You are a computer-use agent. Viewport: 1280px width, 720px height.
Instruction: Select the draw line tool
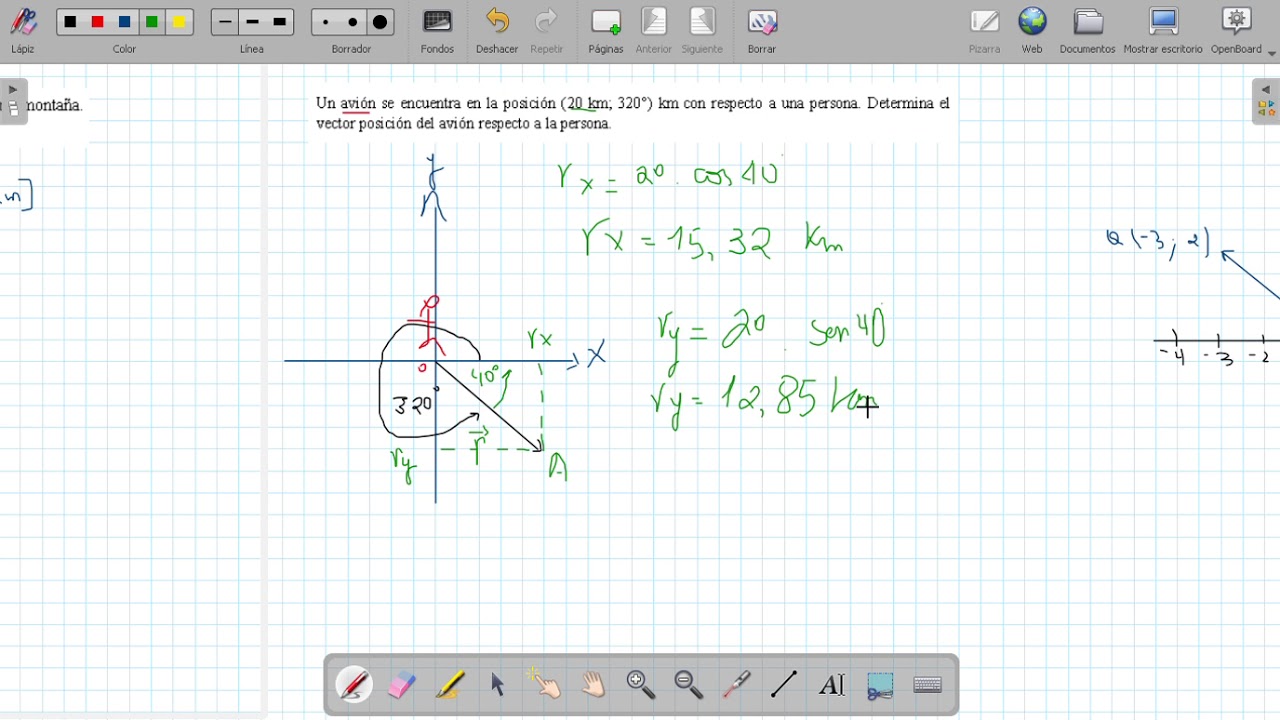(784, 685)
